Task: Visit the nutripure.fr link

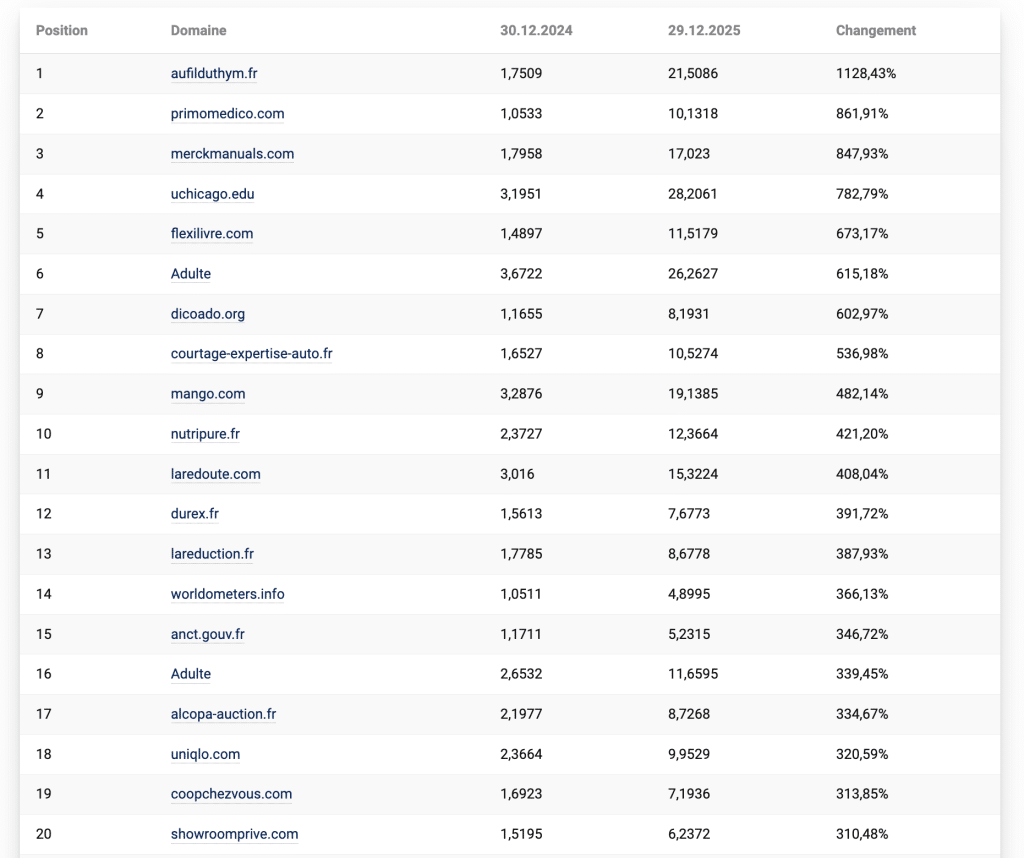Action: (x=205, y=434)
